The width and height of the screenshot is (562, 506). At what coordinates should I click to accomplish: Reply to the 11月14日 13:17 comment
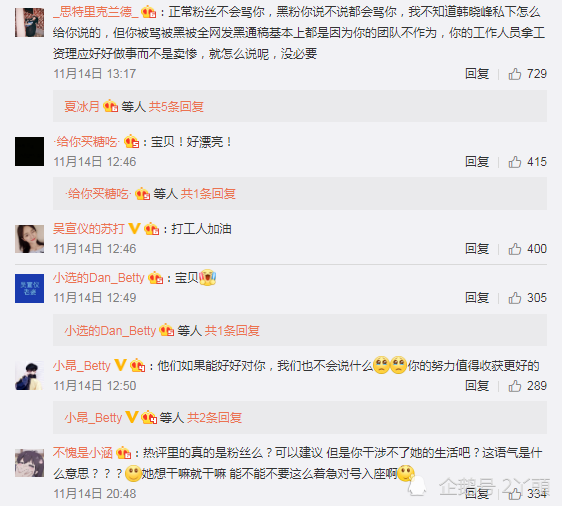click(x=477, y=74)
